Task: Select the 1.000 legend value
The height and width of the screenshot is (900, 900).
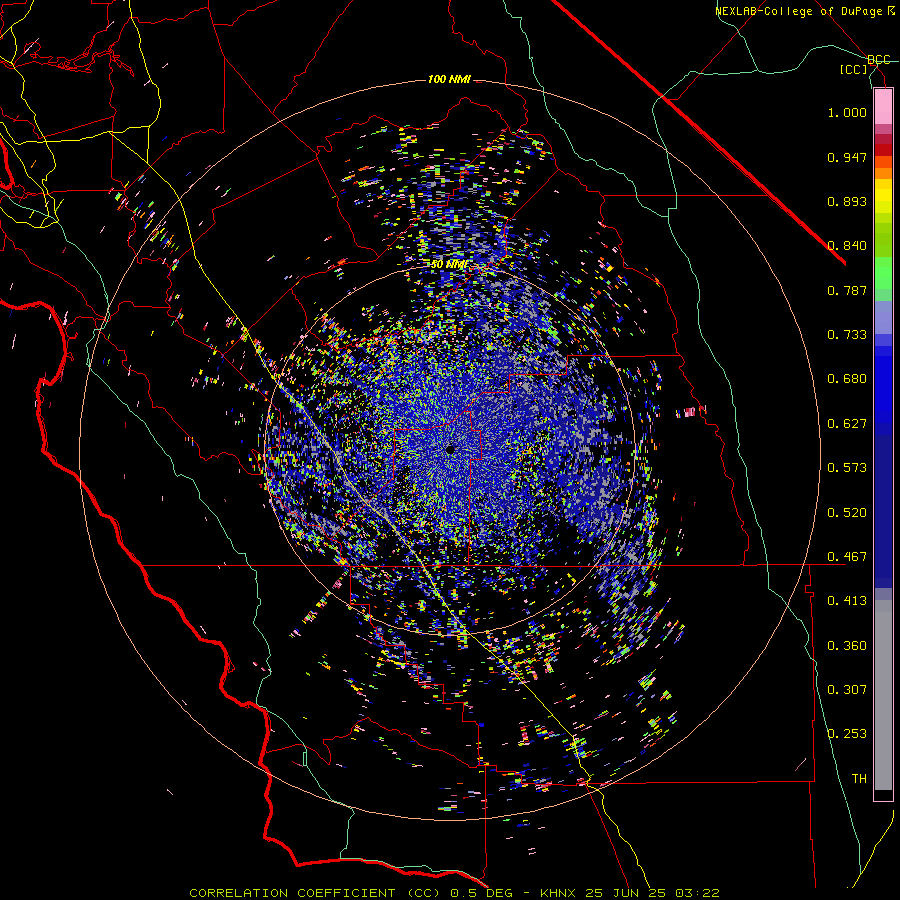Action: click(x=847, y=112)
